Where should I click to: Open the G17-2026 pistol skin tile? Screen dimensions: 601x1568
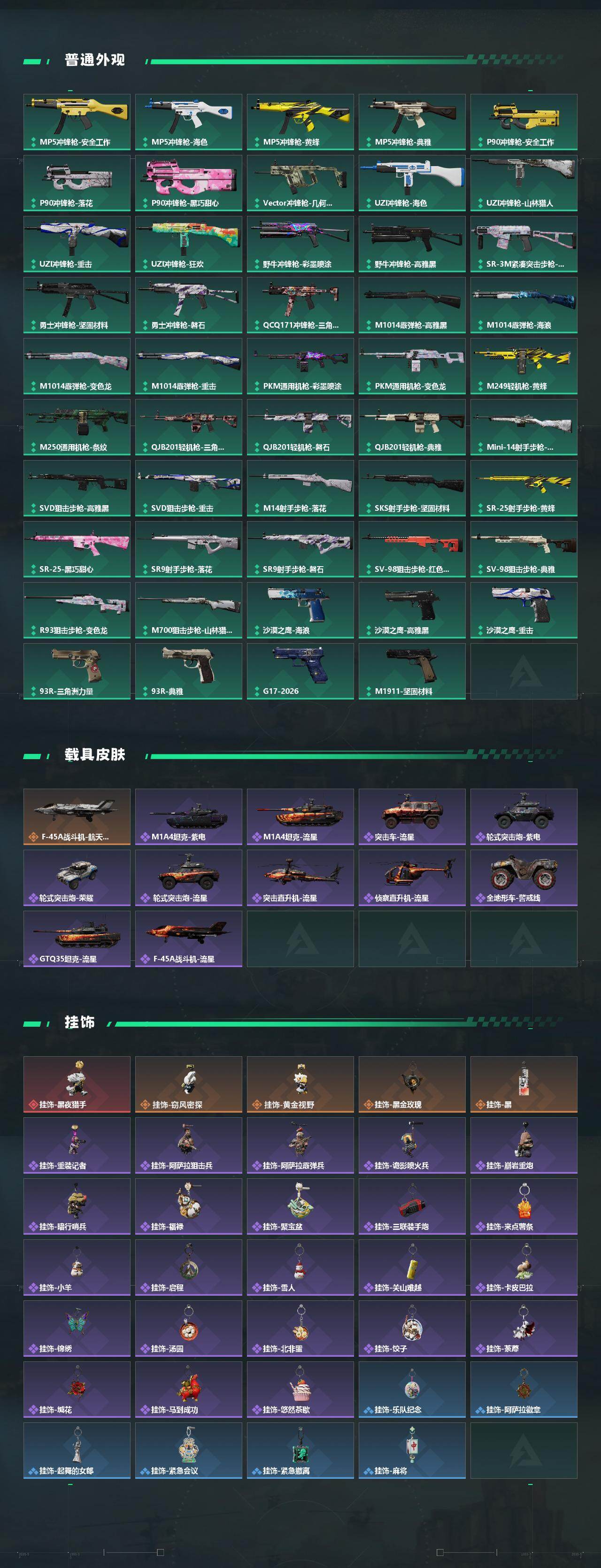click(300, 671)
